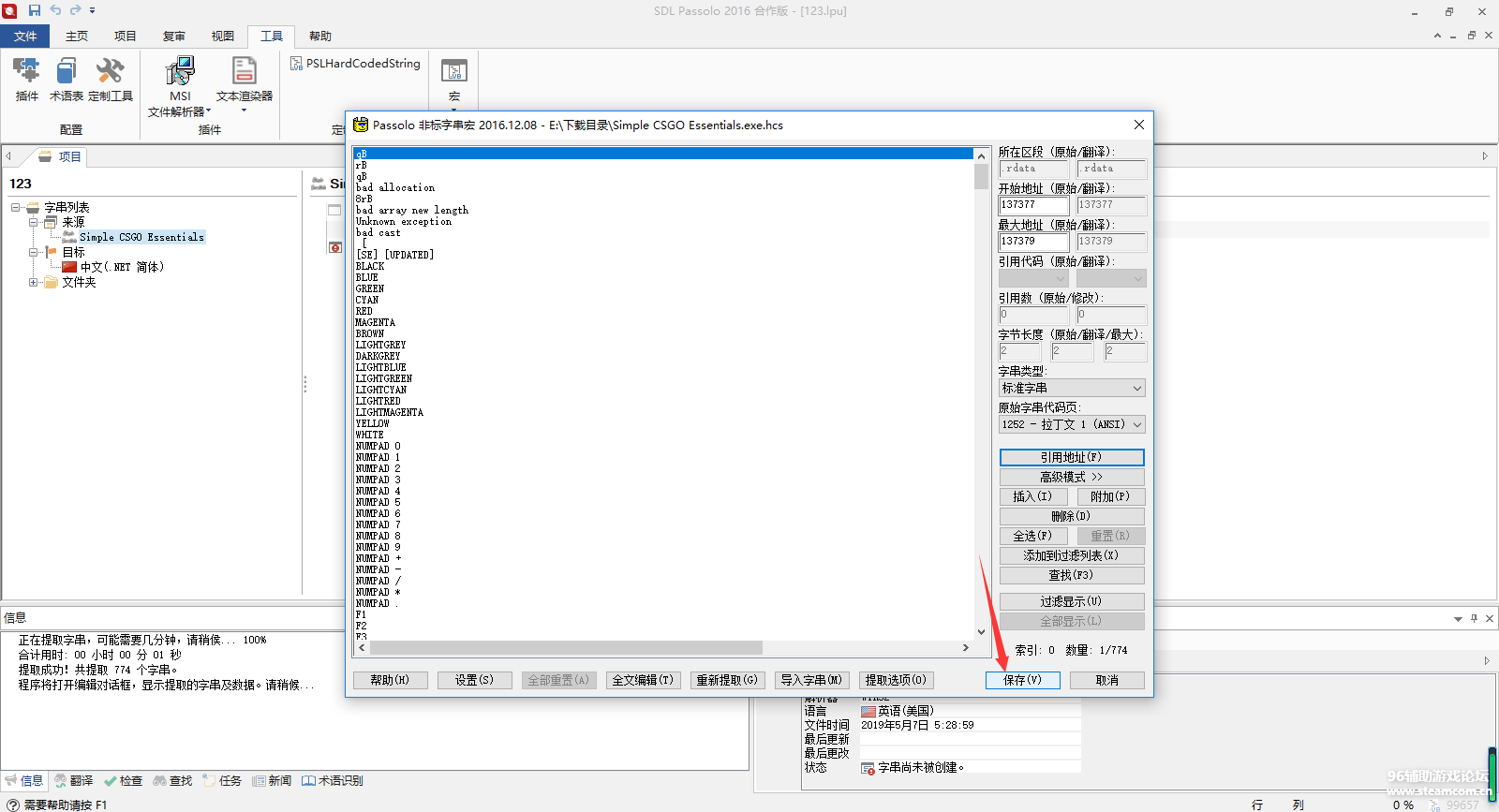
Task: Switch to the 主页 ribbon tab
Action: (77, 37)
